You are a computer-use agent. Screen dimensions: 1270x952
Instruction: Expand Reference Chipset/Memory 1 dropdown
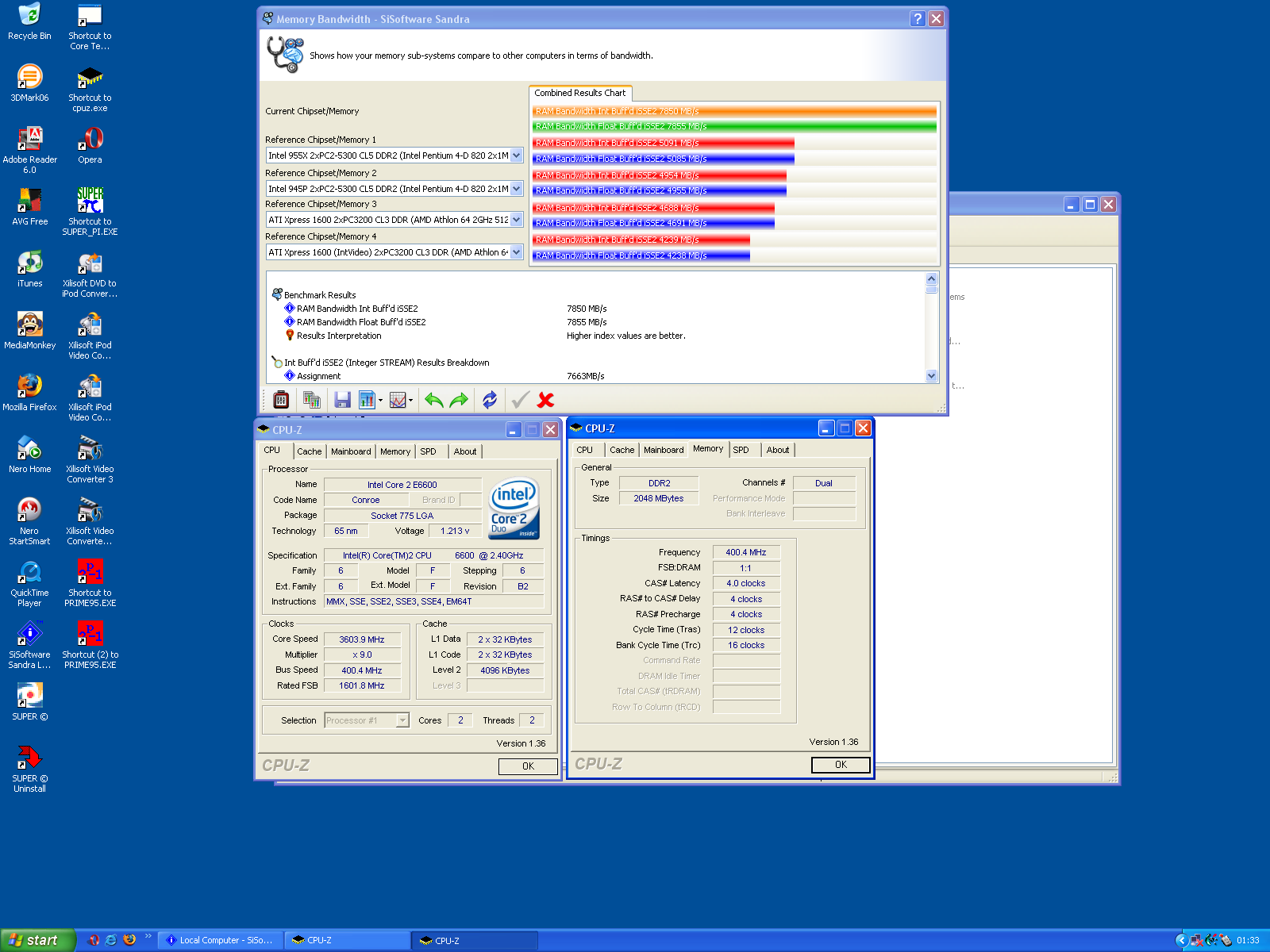(517, 155)
